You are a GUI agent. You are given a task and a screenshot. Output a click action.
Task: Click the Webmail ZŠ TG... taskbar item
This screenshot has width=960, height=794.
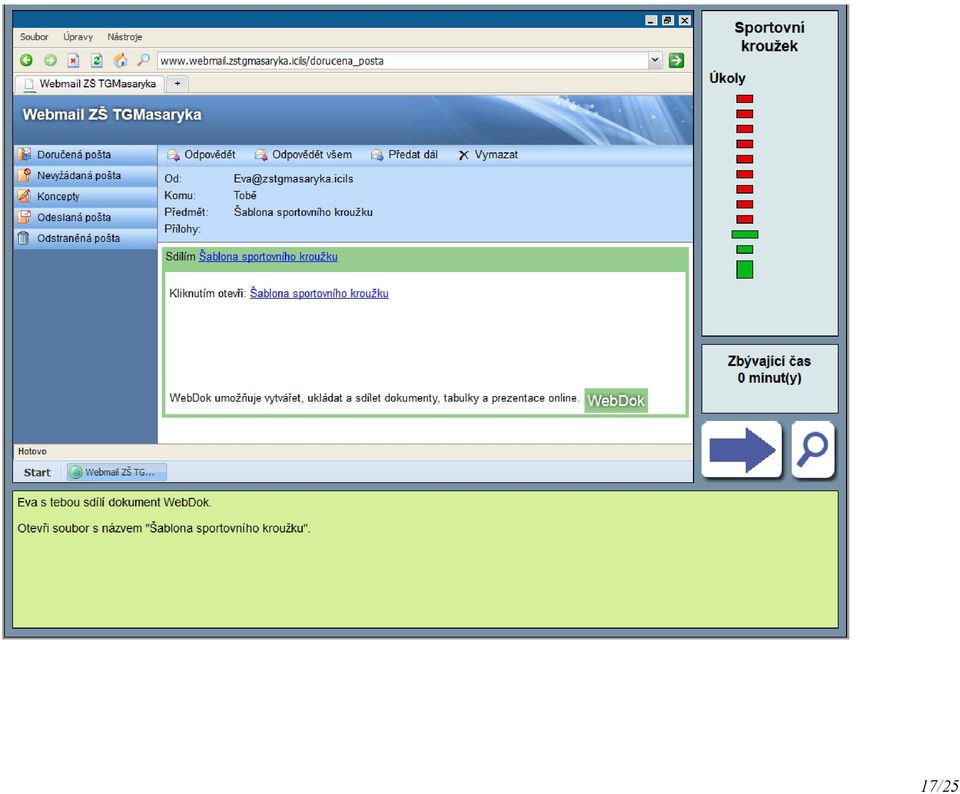pos(116,472)
